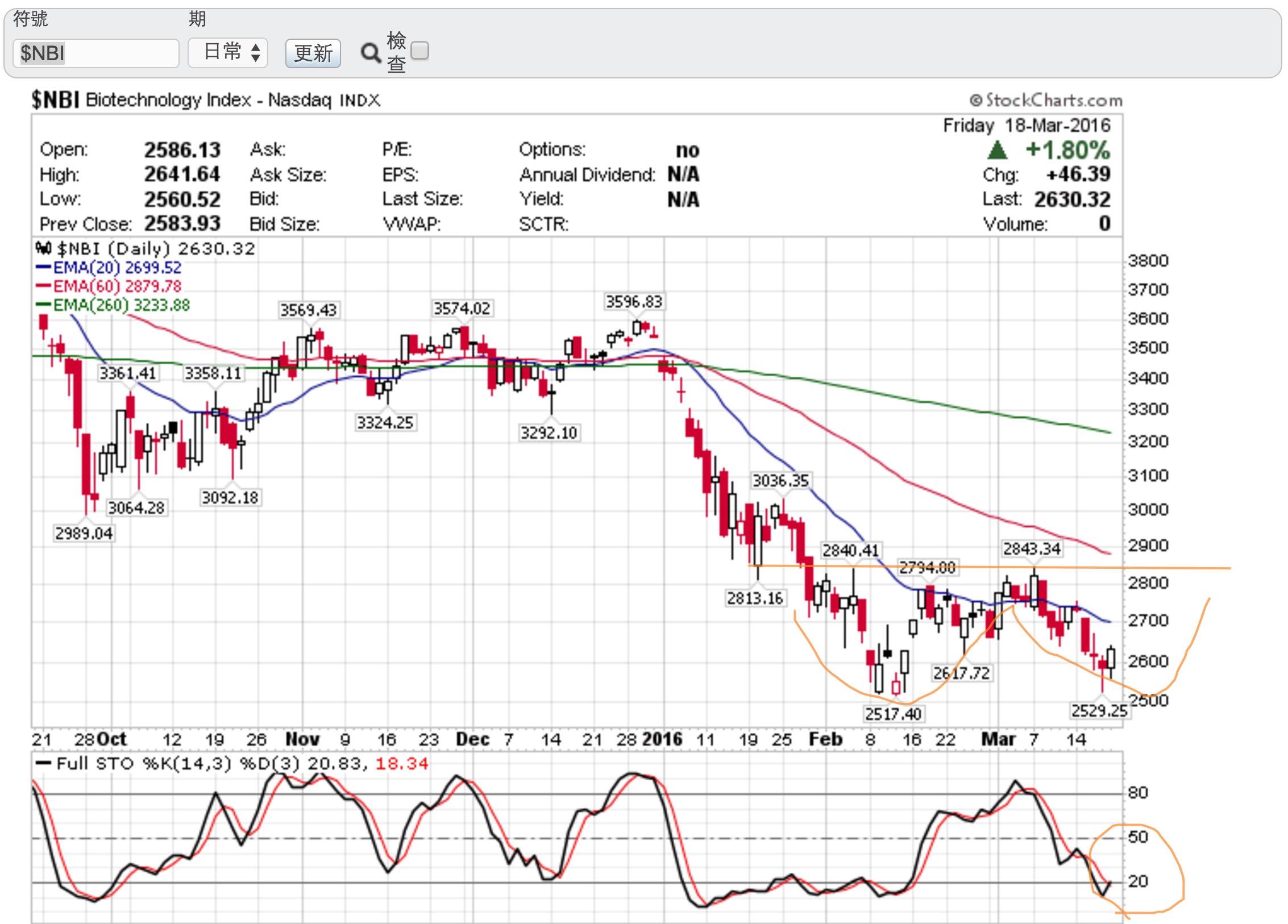Click the Nov month axis label
Screen dimensions: 1288x924
(302, 739)
